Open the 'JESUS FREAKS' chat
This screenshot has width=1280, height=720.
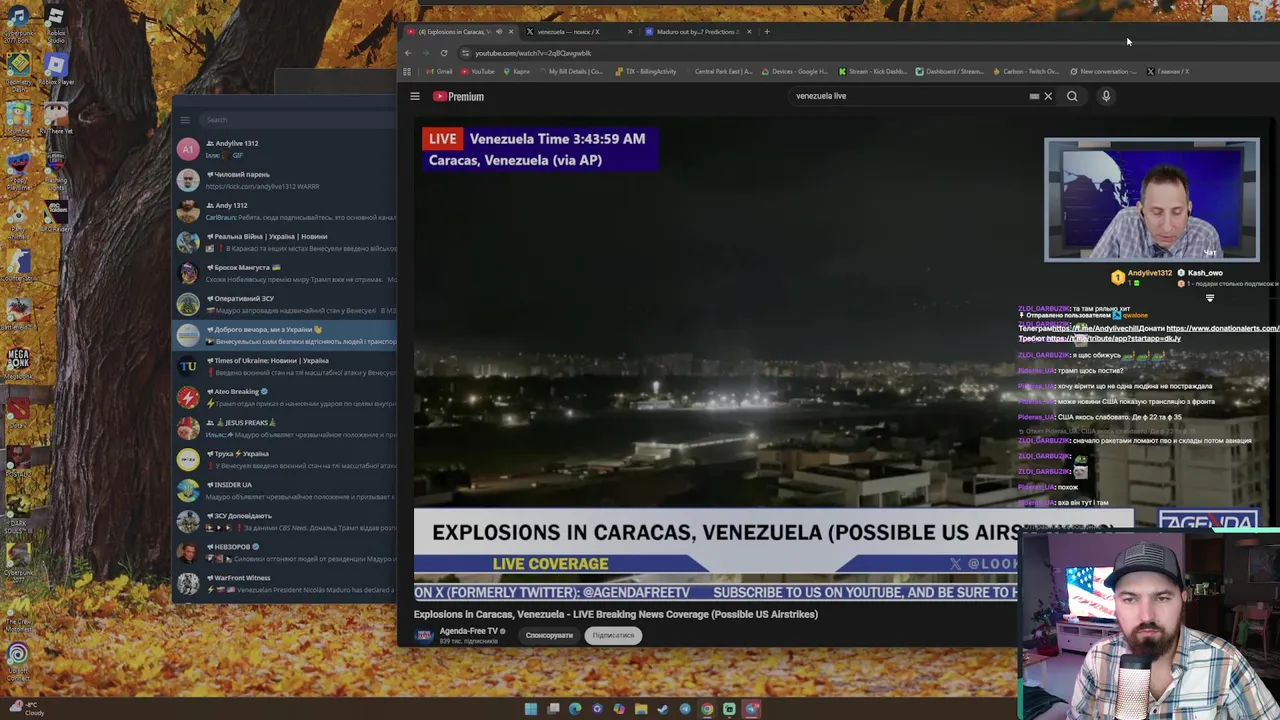pos(286,428)
